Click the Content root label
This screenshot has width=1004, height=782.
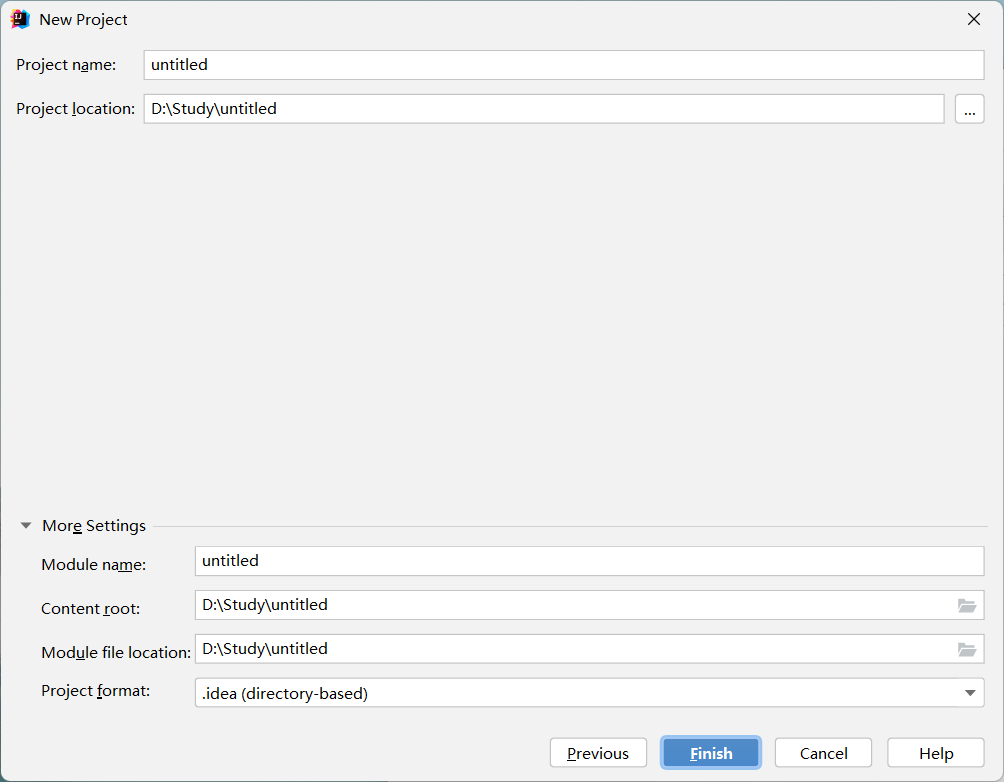[x=90, y=608]
